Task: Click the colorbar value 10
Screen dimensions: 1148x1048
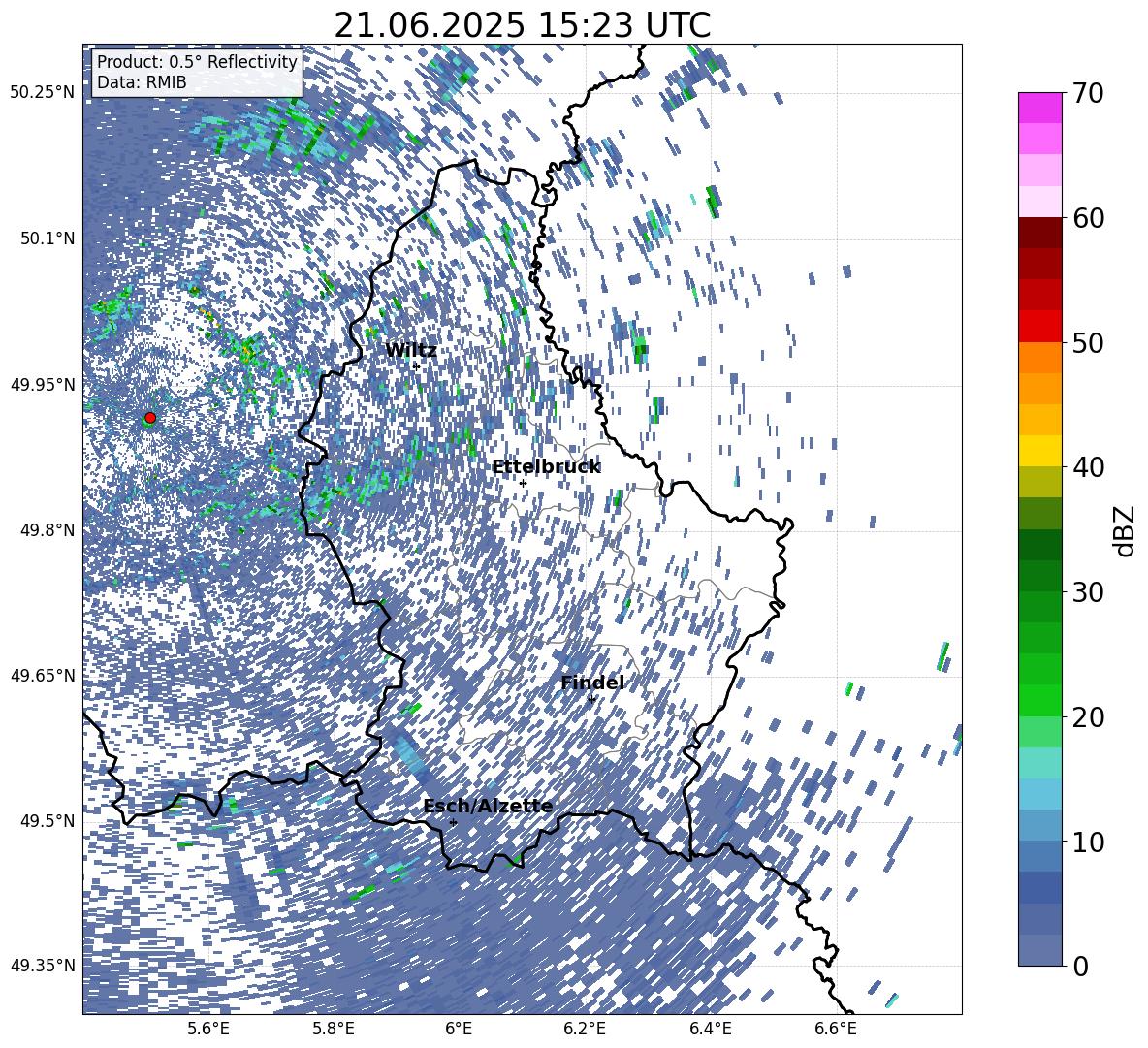Action: tap(1087, 842)
